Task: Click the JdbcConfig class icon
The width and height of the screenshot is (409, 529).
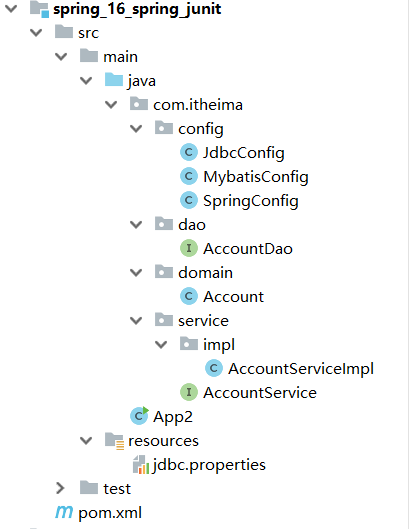Action: pos(189,152)
